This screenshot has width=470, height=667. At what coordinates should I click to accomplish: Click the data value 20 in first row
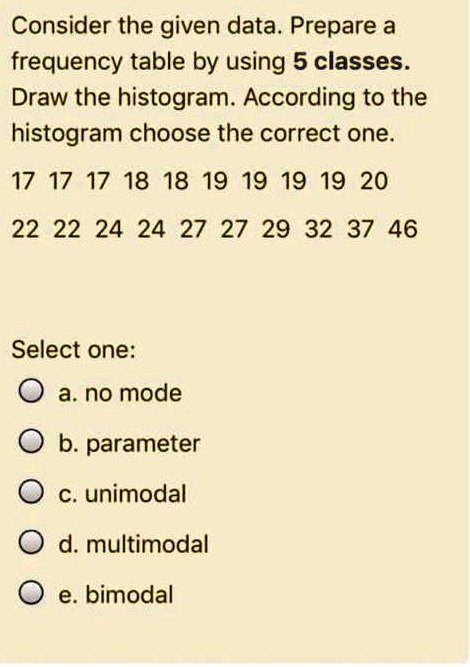pyautogui.click(x=374, y=181)
